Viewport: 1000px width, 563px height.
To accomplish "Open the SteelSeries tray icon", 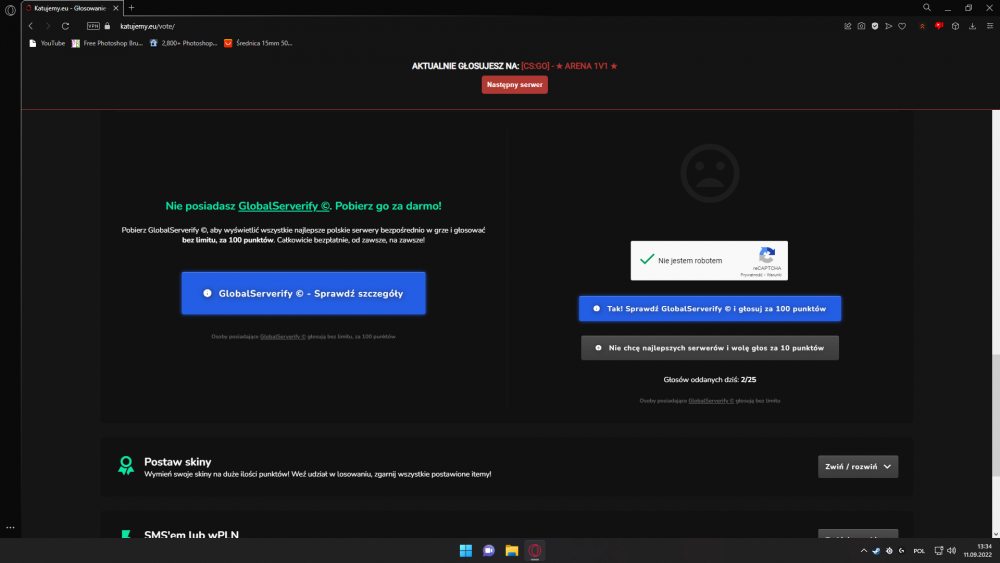I will 889,551.
